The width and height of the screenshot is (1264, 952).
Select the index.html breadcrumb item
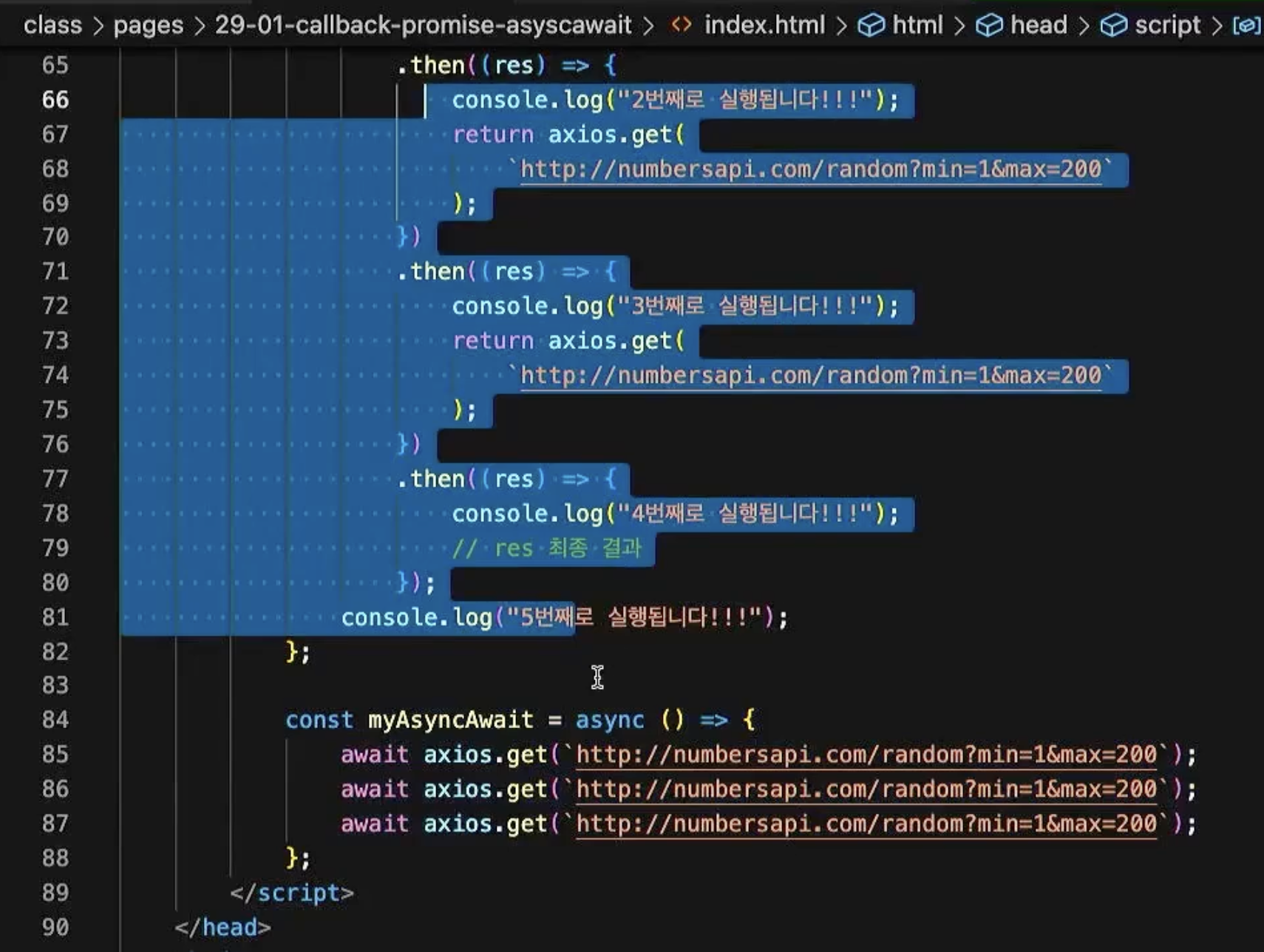pyautogui.click(x=764, y=25)
